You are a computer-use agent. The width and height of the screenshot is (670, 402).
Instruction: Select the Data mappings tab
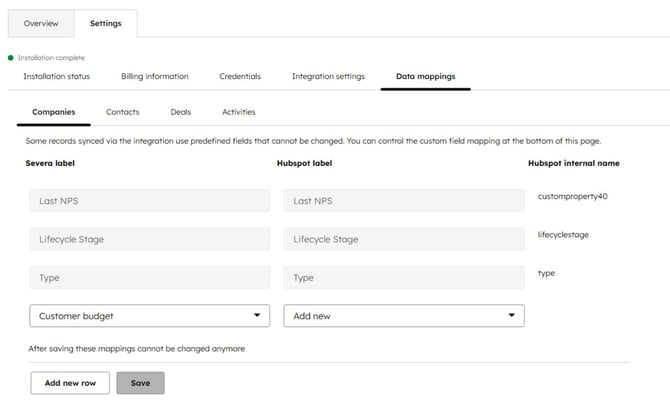pos(425,76)
